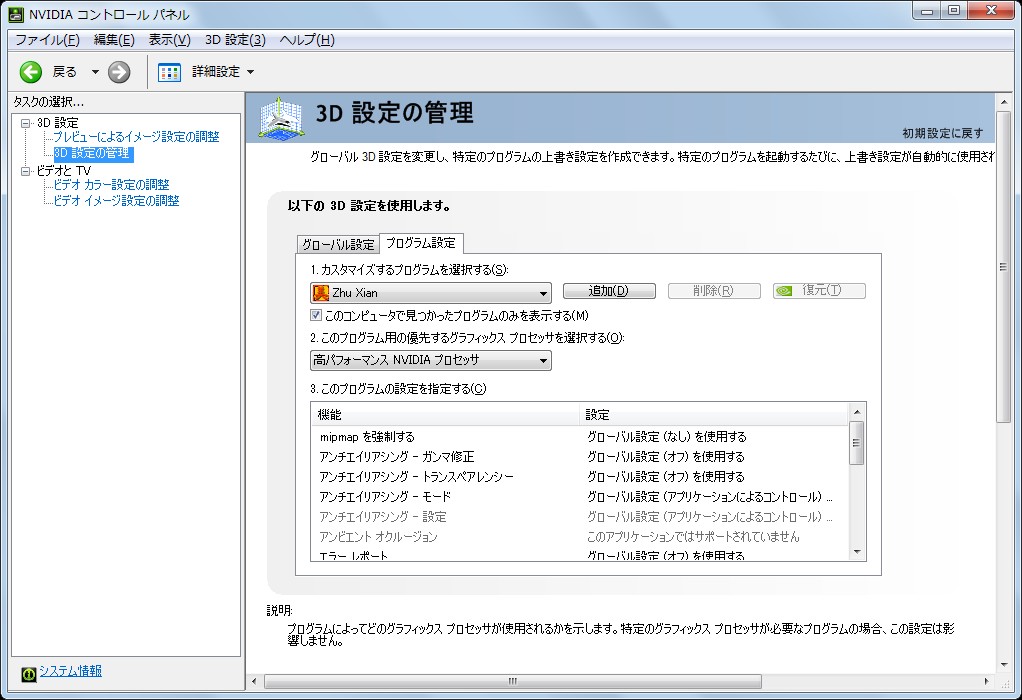The width and height of the screenshot is (1022, 700).
Task: Click settings list scroll up arrow
Action: click(857, 412)
